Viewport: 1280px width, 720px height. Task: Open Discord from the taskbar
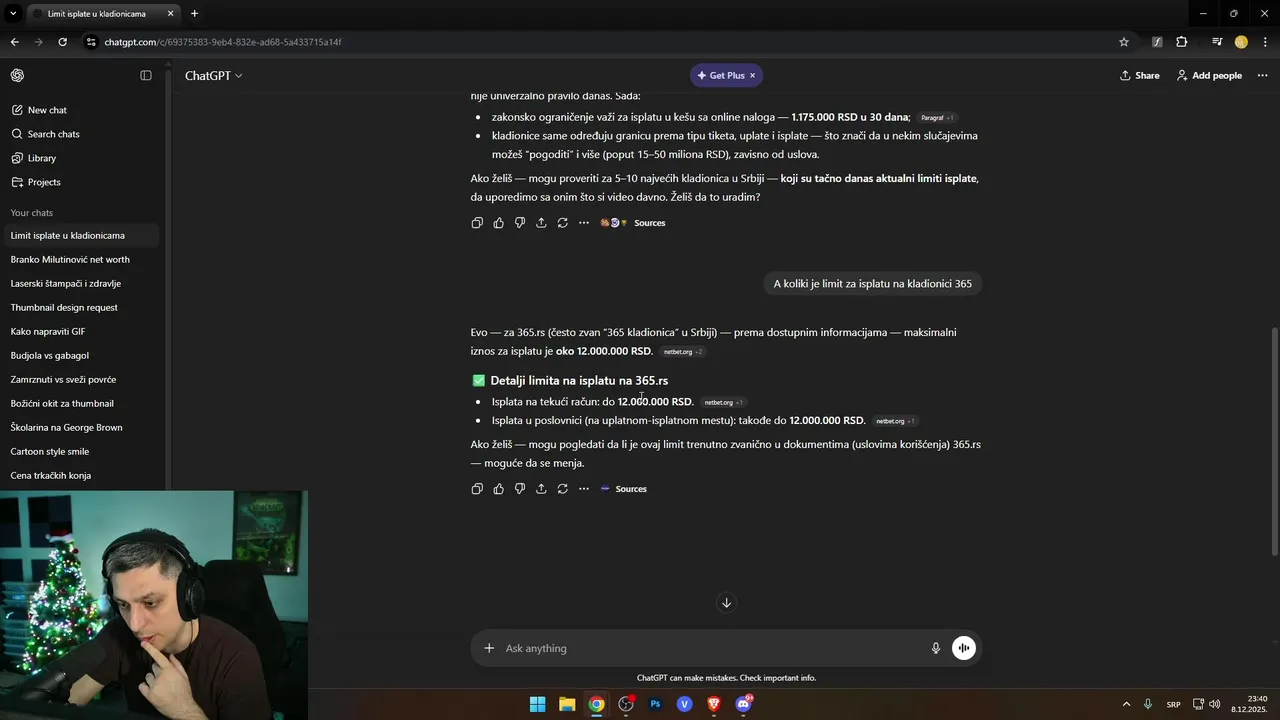click(744, 704)
